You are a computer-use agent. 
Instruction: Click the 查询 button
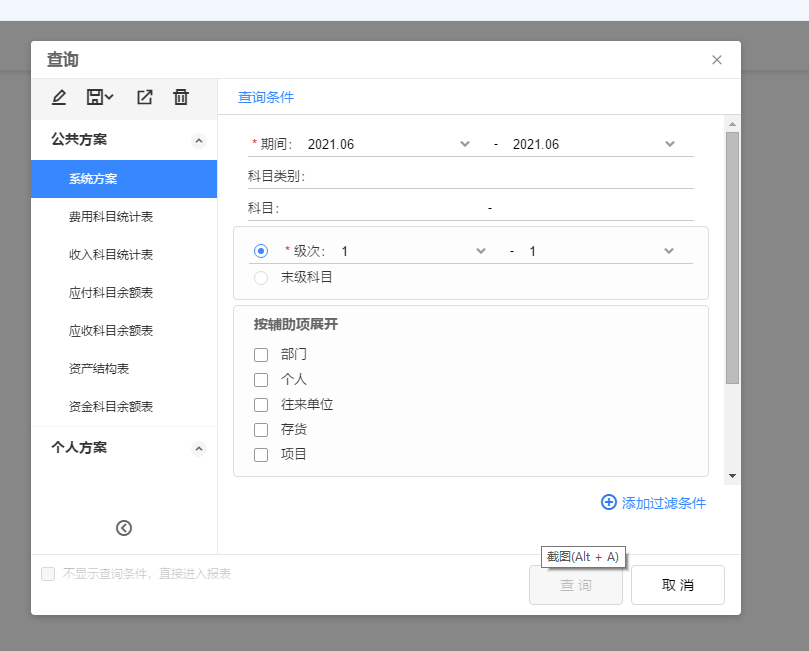[x=576, y=585]
